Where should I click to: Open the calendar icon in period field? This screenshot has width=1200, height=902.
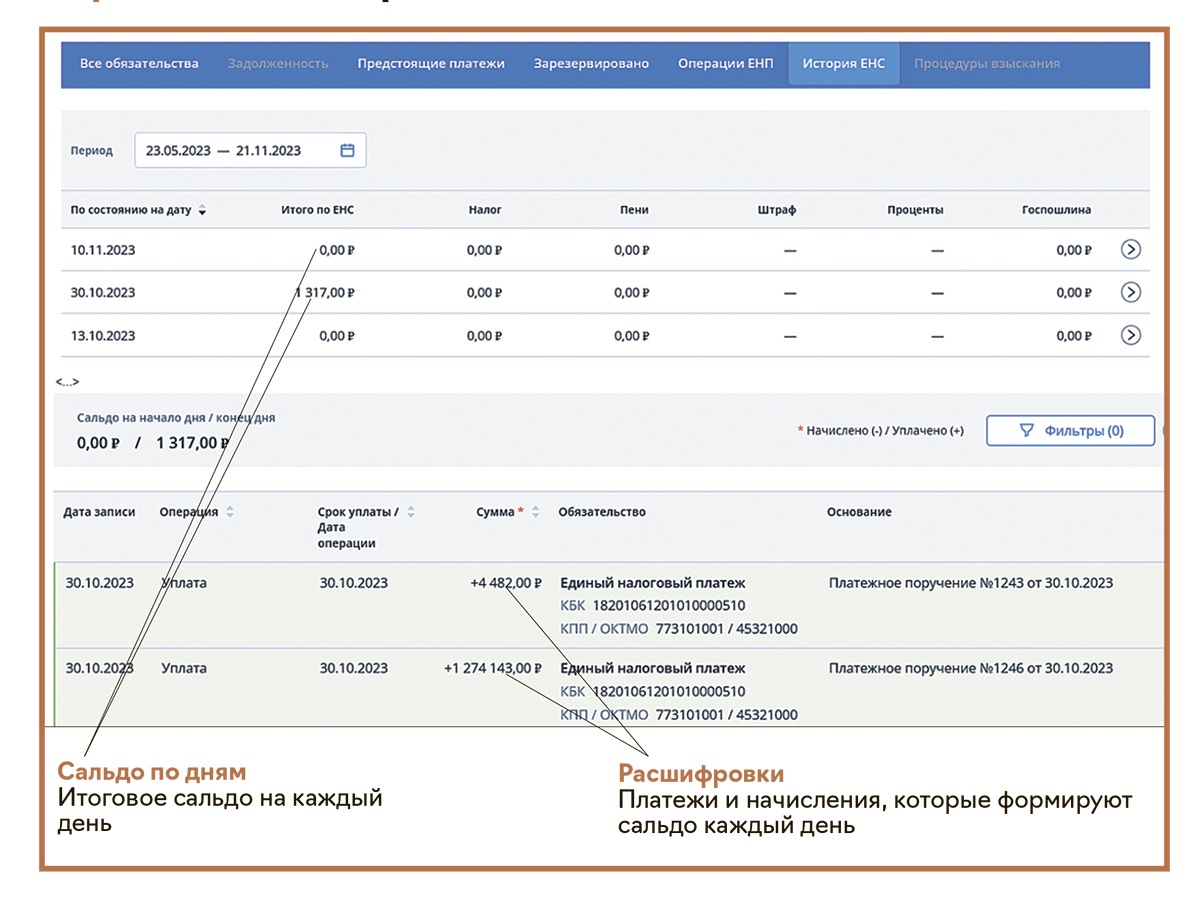click(x=347, y=151)
